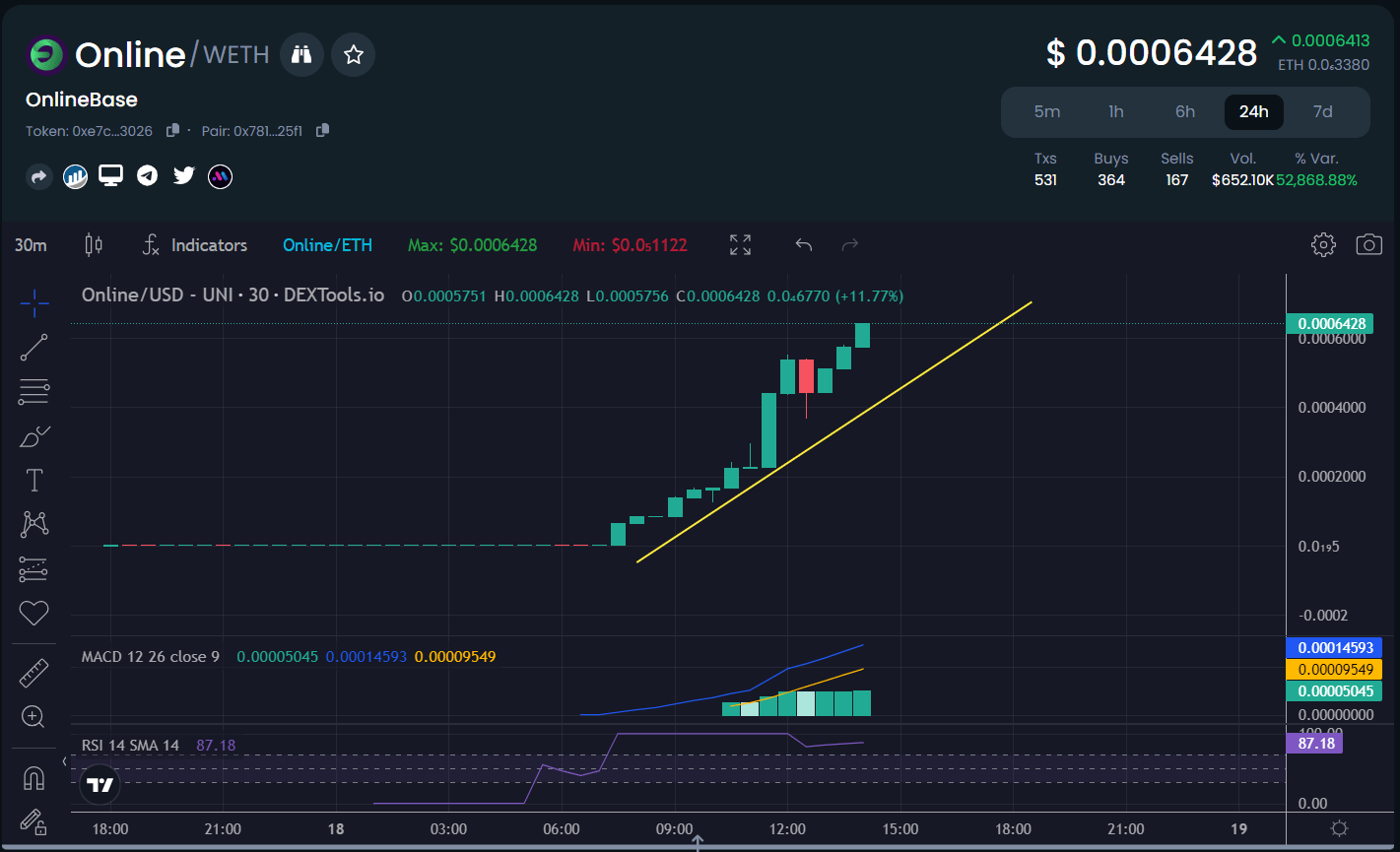Viewport: 1400px width, 852px height.
Task: Open the project's Telegram icon
Action: [x=147, y=175]
